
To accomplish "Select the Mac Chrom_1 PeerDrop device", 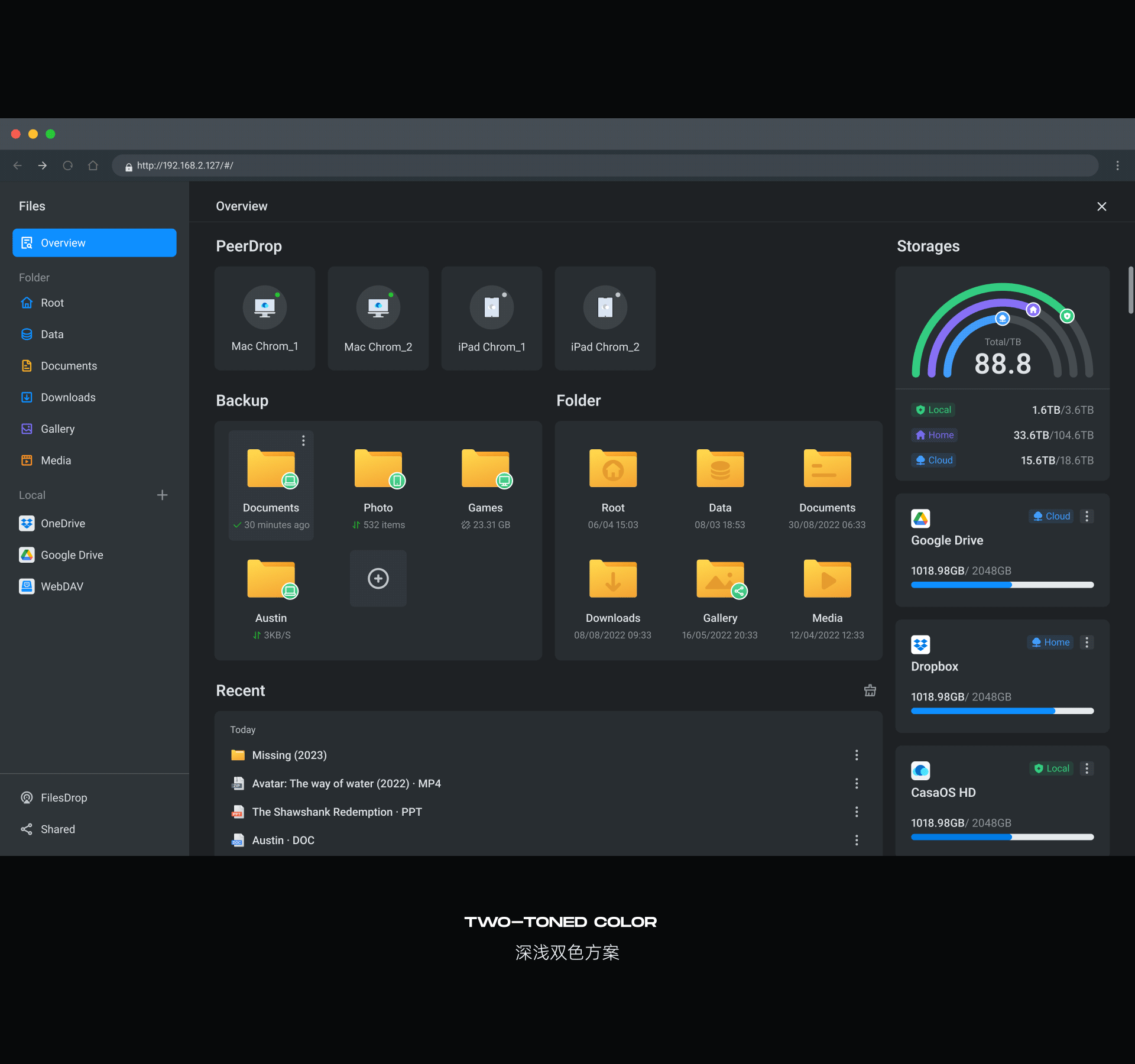I will pyautogui.click(x=264, y=318).
